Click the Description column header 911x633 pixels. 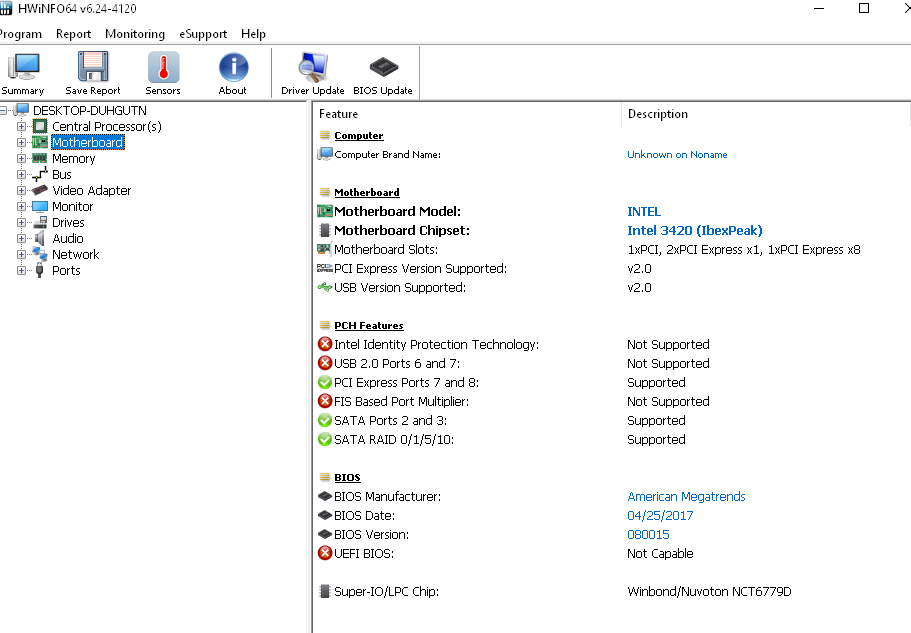pos(766,114)
